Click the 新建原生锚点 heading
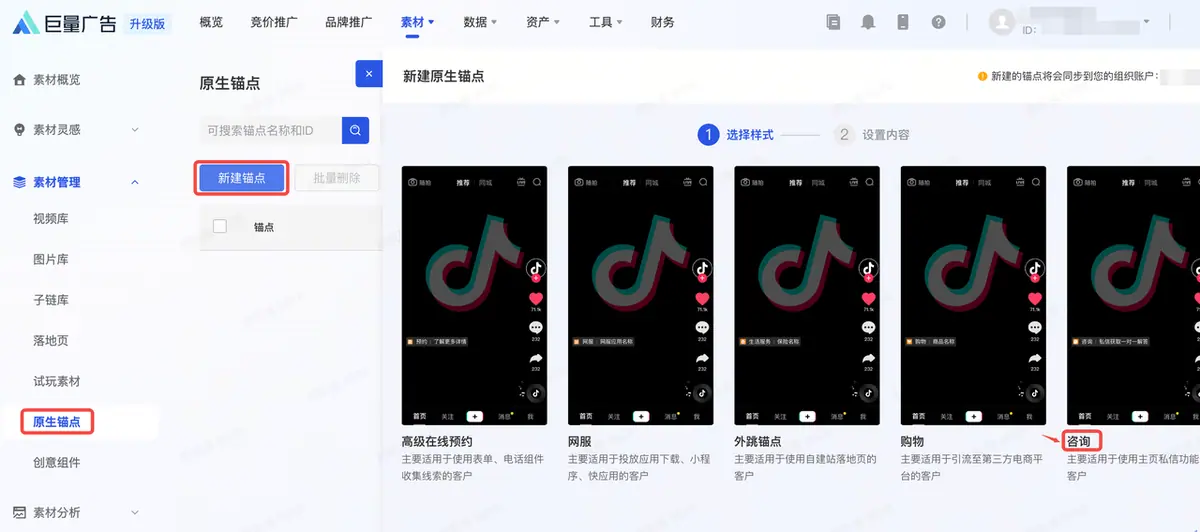The width and height of the screenshot is (1200, 532). 443,75
